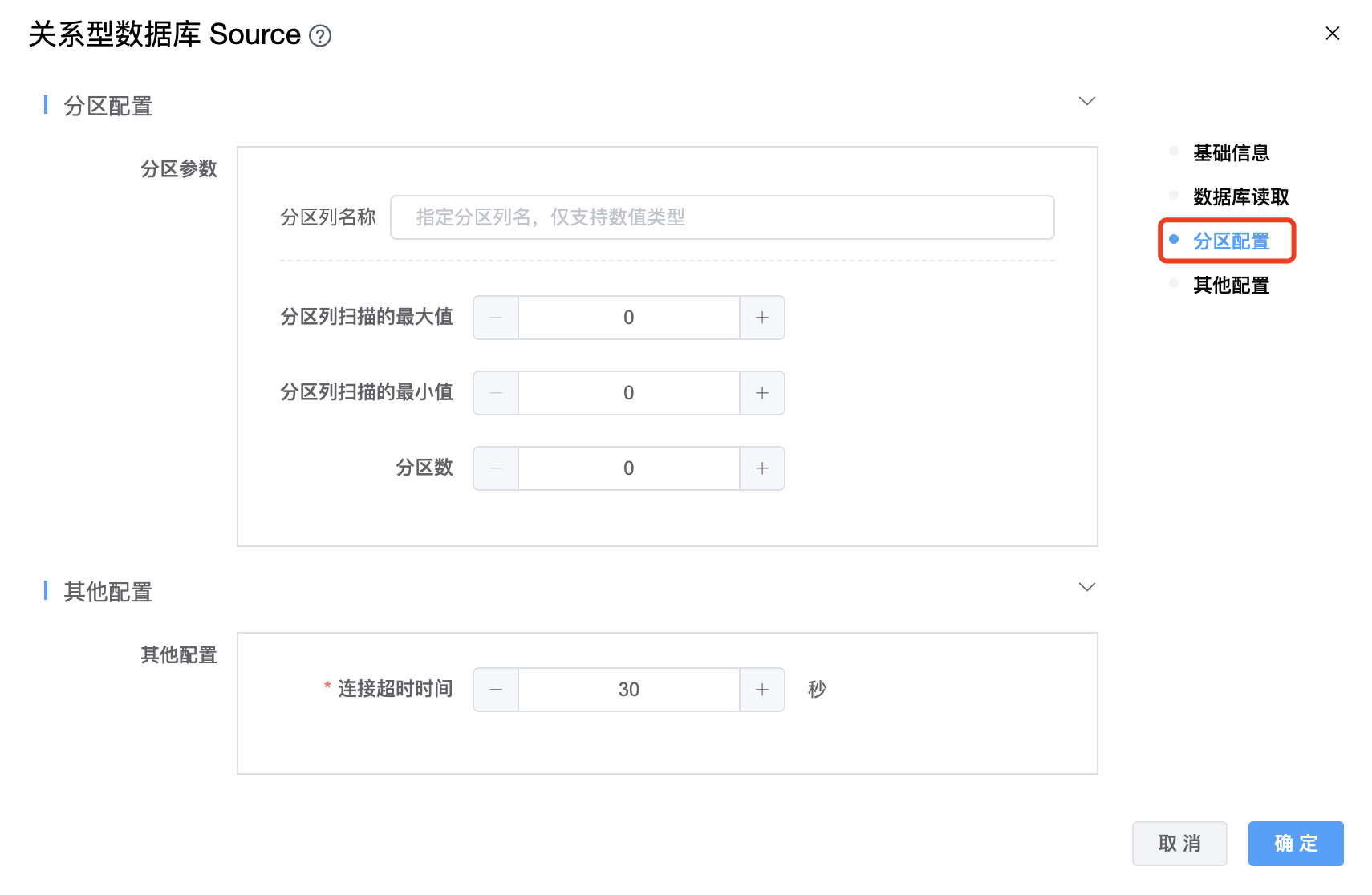
Task: Confirm with the 确定 button
Action: pos(1295,844)
